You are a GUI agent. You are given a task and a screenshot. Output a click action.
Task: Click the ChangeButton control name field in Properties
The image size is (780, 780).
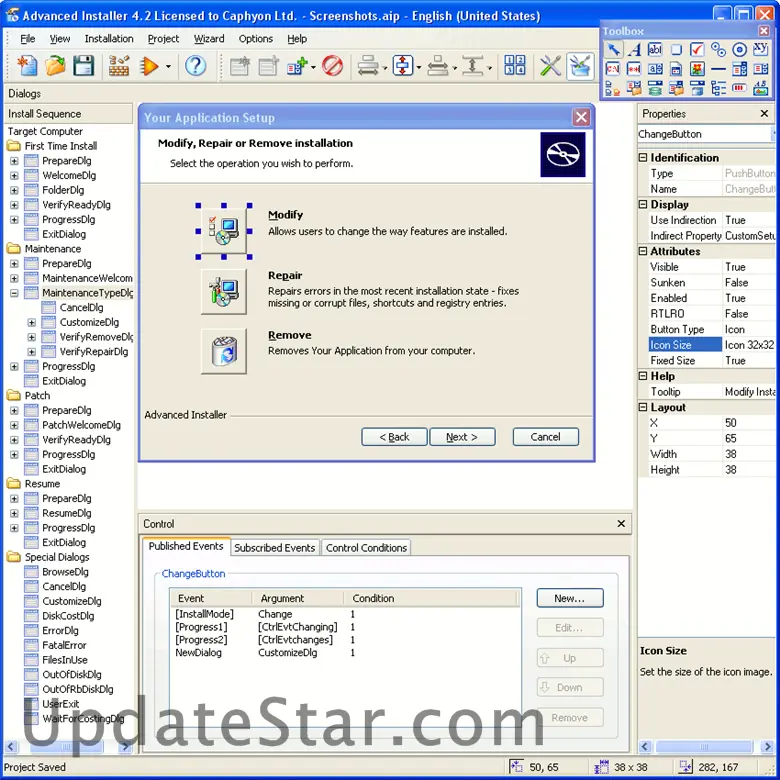(704, 134)
